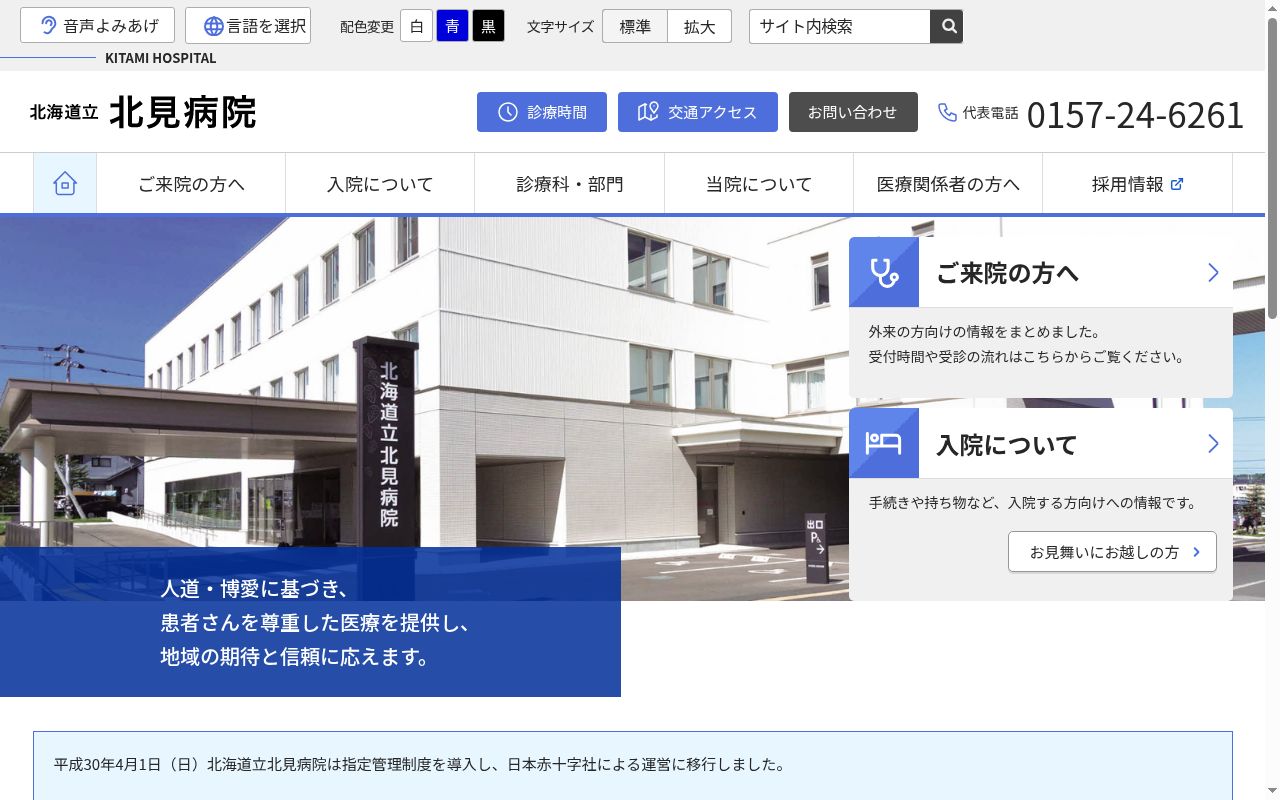This screenshot has height=800, width=1280.
Task: Click the お問い合わせ contact button
Action: click(853, 112)
